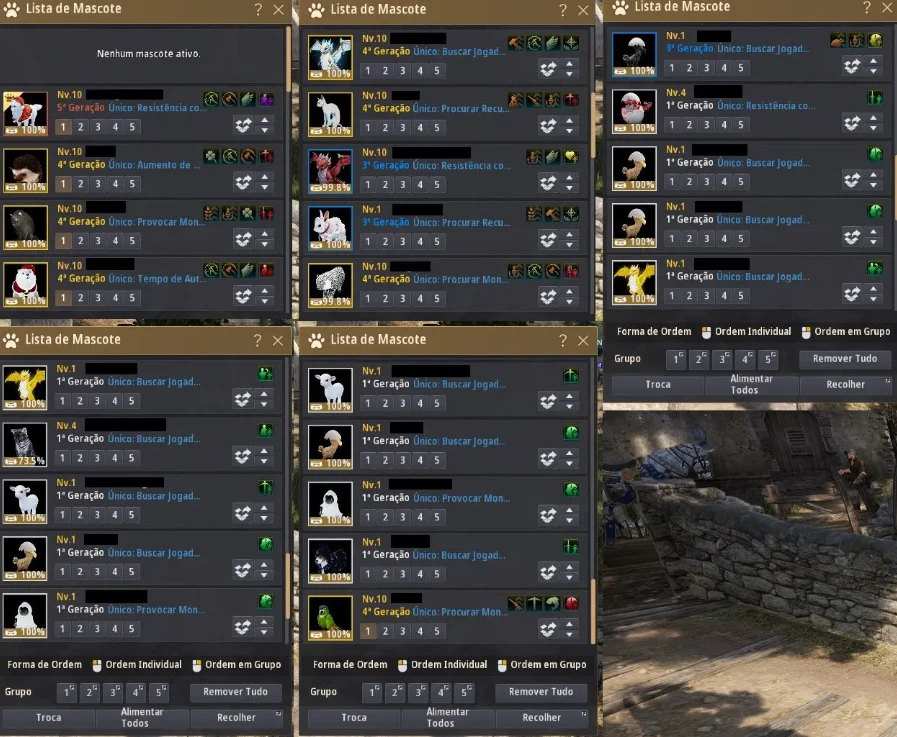Click the down arrow on the snow leopard pet
The height and width of the screenshot is (737, 897).
(x=570, y=302)
